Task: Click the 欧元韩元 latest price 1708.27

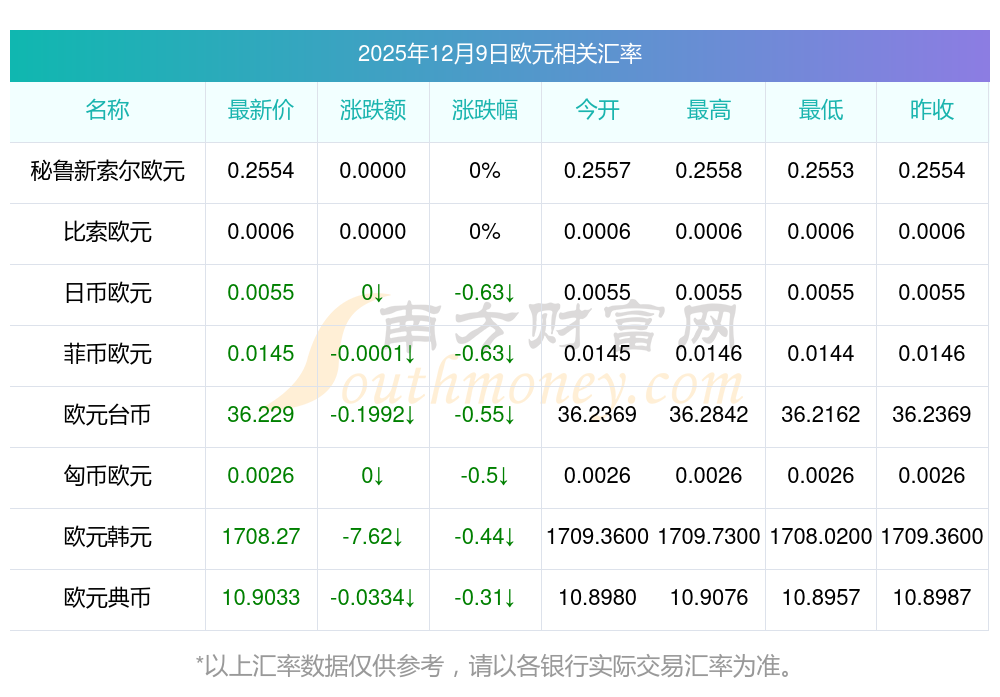Action: point(261,537)
